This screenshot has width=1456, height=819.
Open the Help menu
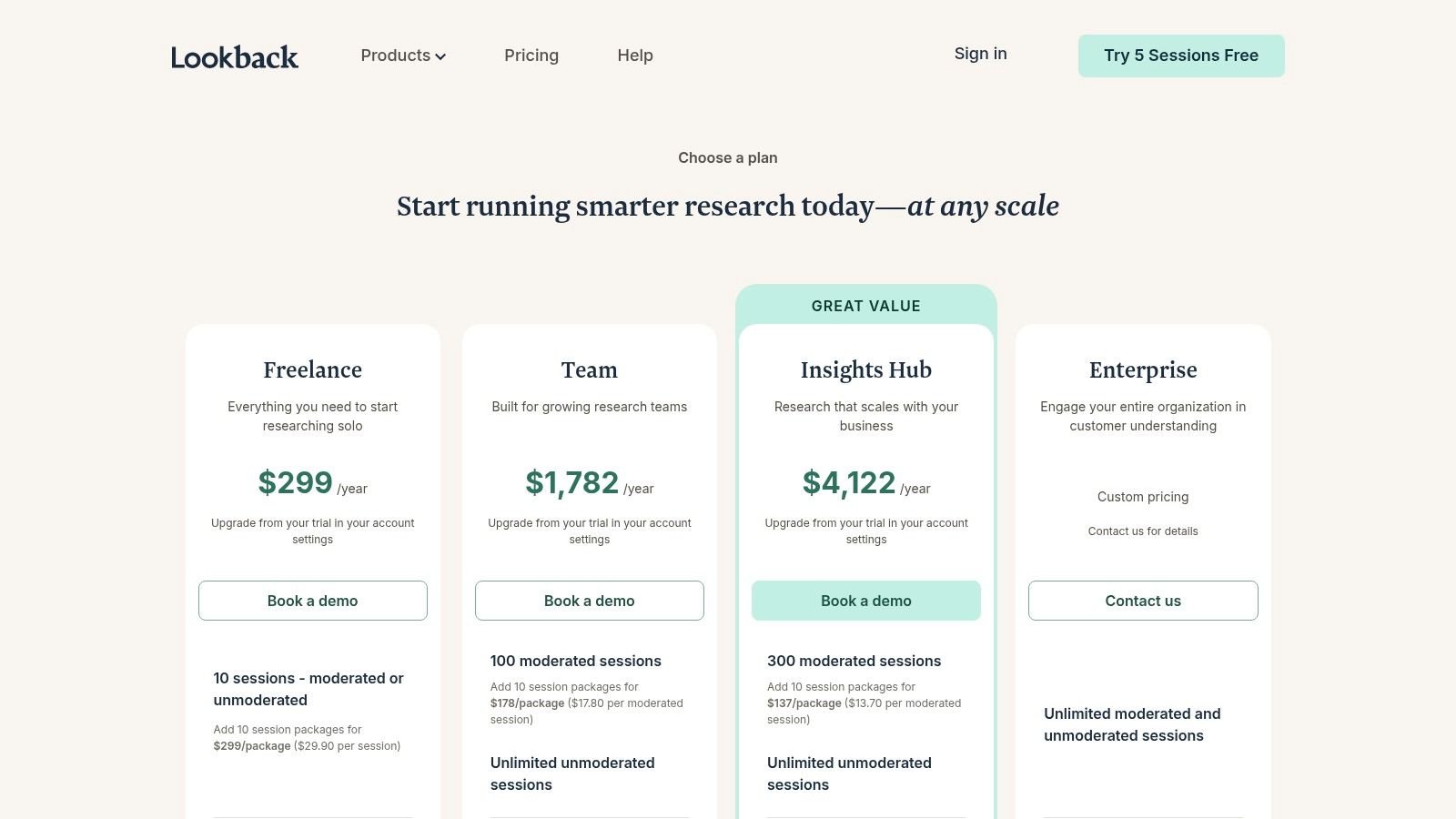634,56
